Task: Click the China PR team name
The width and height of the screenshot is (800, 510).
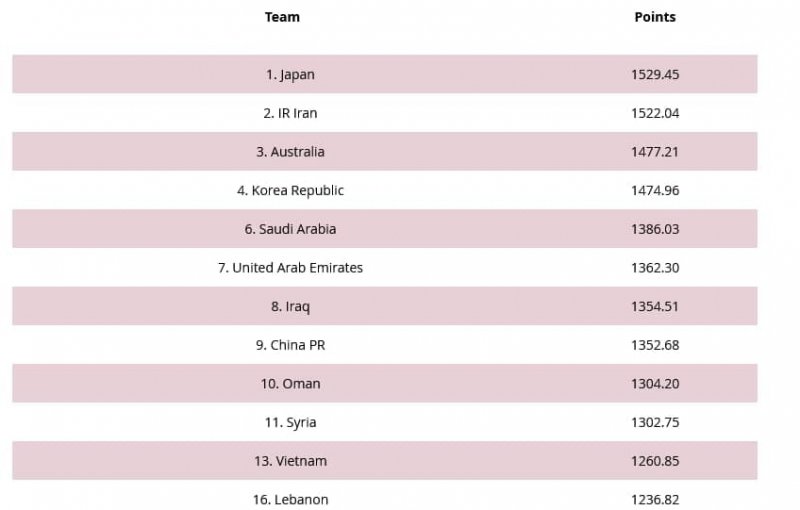Action: (290, 345)
